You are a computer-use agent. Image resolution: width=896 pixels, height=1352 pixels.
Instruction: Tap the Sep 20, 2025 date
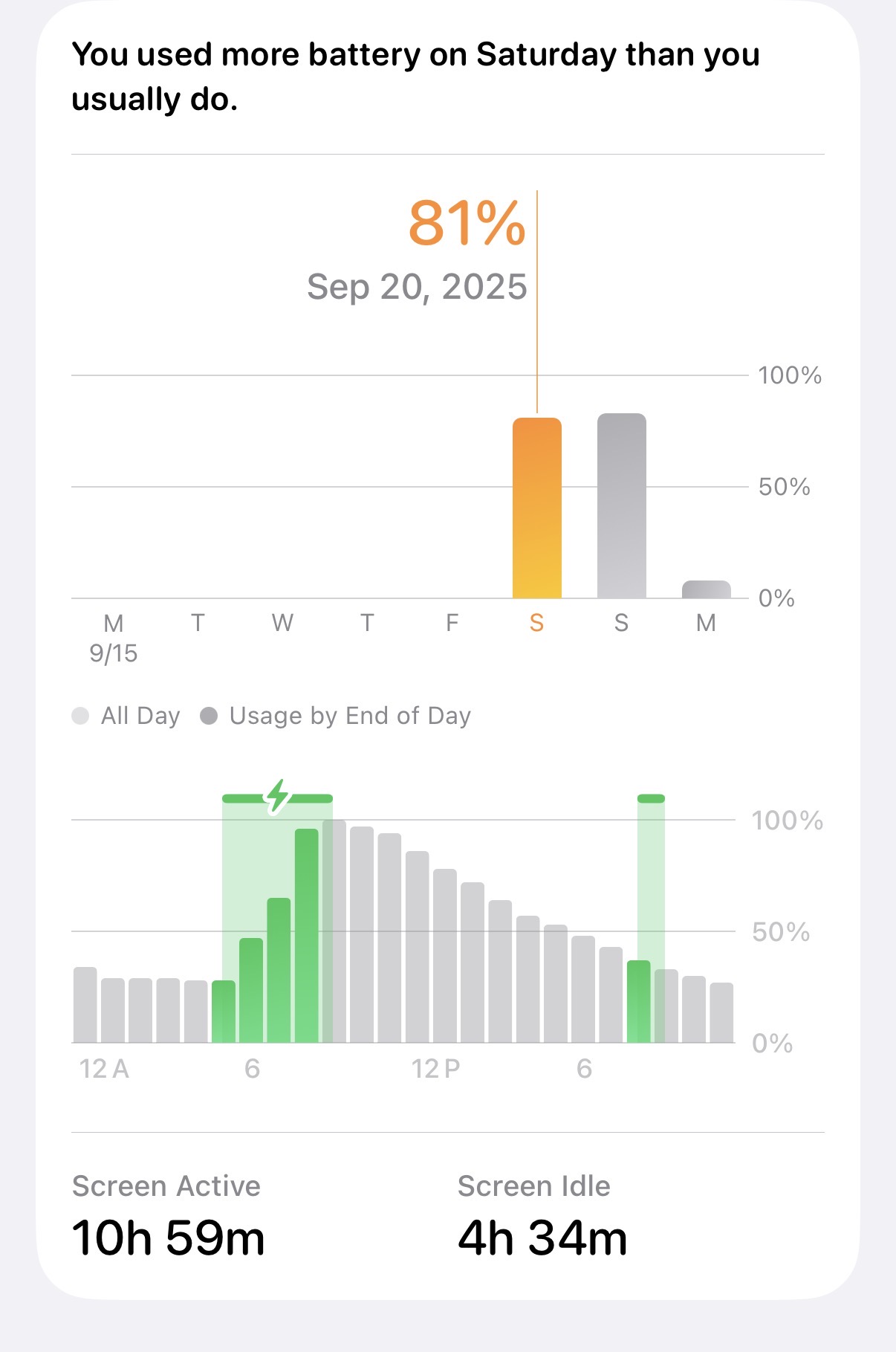417,287
